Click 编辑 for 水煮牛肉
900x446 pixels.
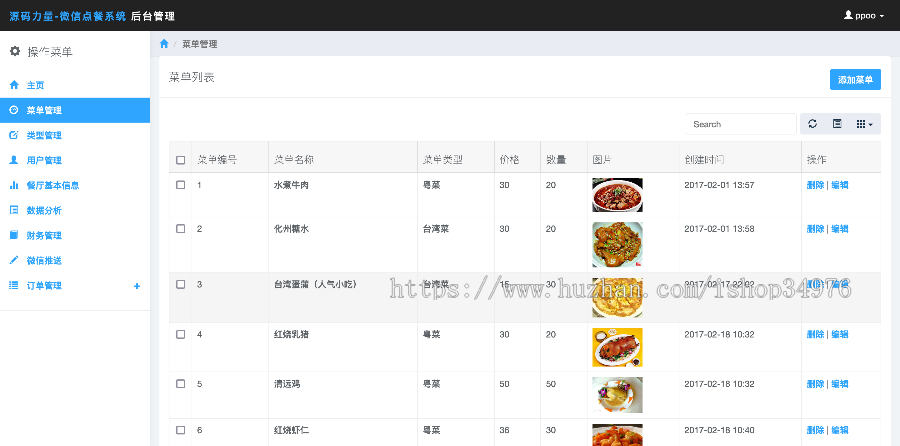[x=840, y=185]
